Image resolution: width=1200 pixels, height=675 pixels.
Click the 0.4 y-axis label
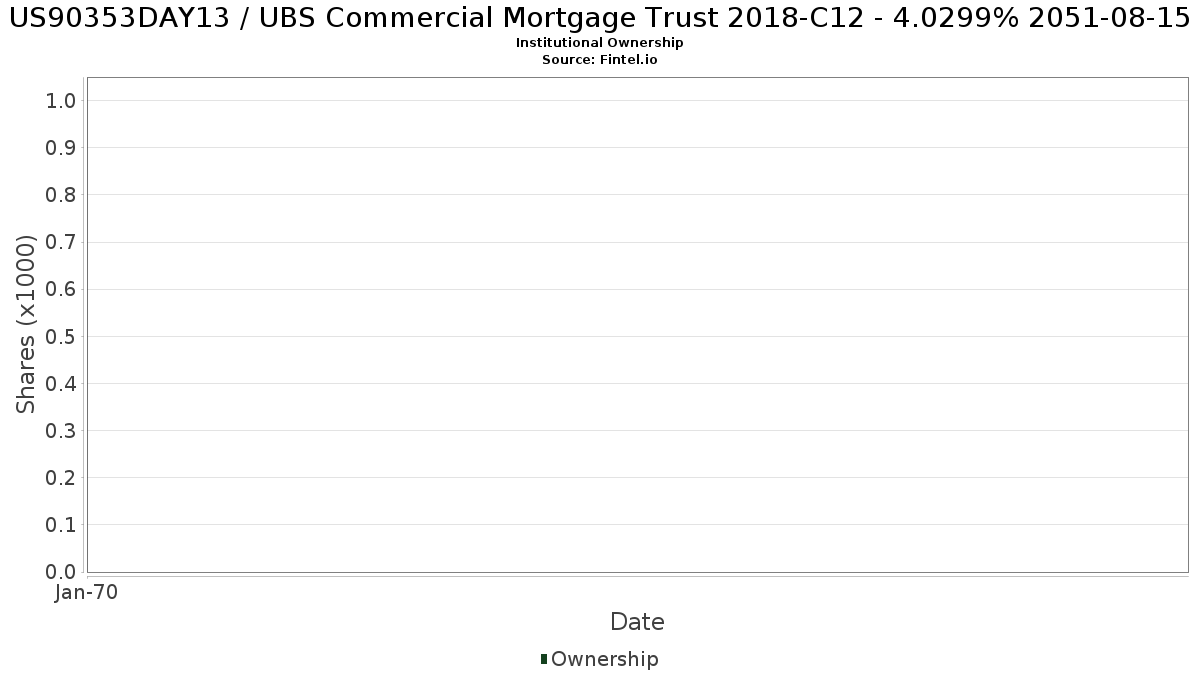click(61, 383)
